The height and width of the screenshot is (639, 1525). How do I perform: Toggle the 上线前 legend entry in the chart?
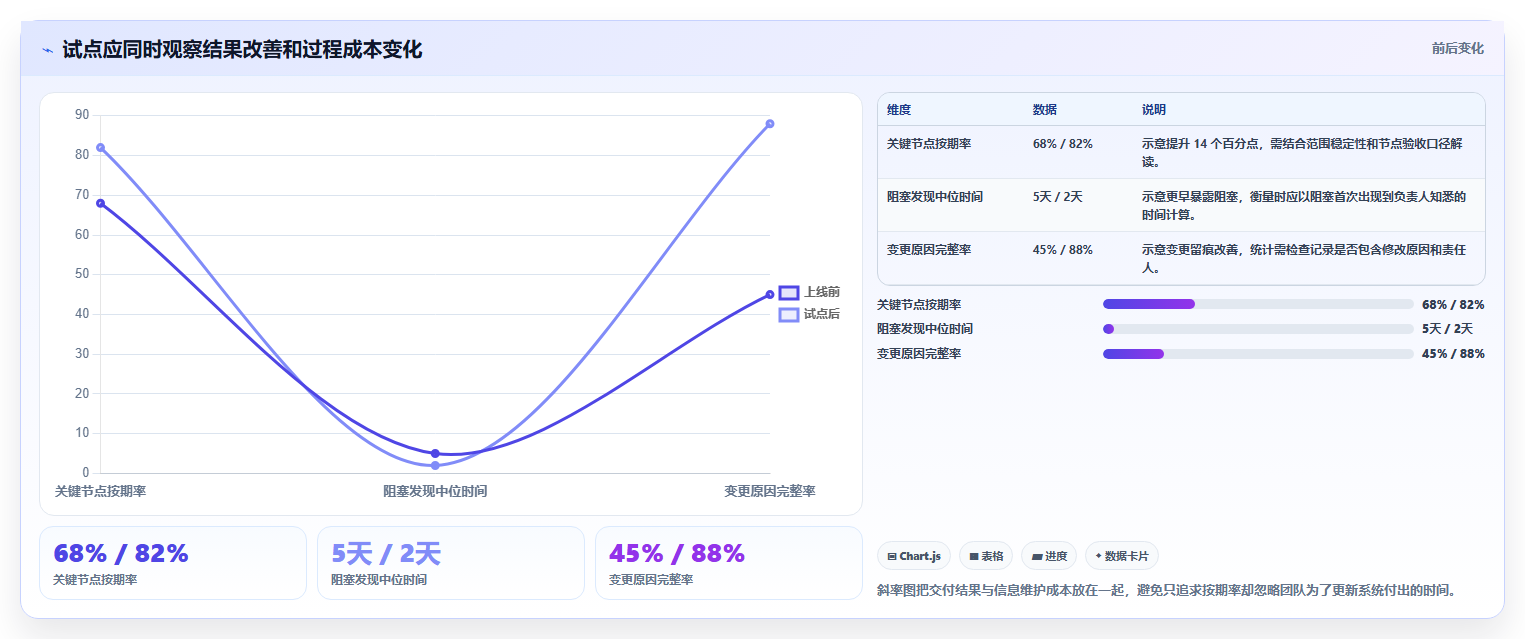[x=809, y=292]
